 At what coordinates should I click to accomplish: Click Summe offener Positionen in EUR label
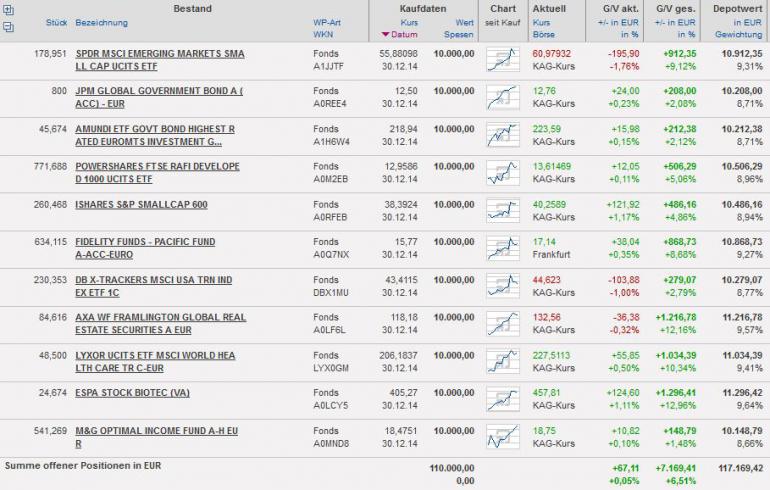[83, 465]
